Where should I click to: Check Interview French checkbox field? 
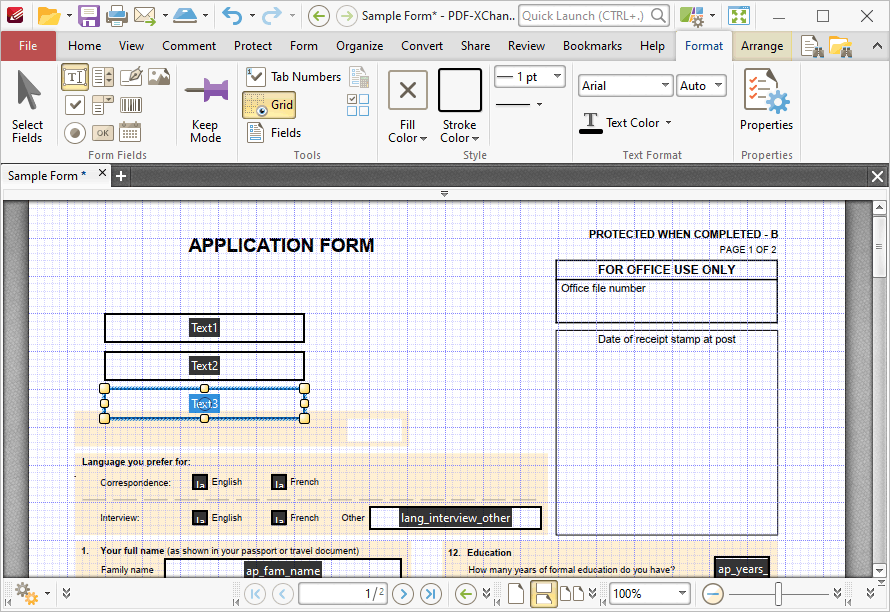click(x=279, y=518)
